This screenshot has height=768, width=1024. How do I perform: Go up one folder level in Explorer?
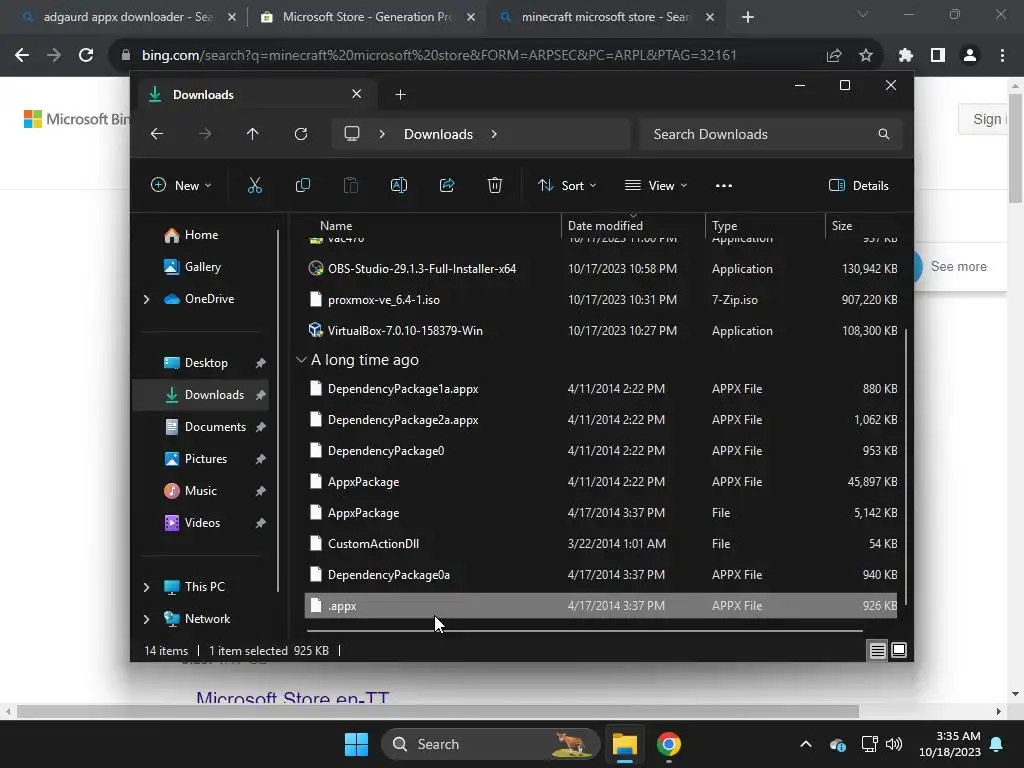[x=253, y=134]
